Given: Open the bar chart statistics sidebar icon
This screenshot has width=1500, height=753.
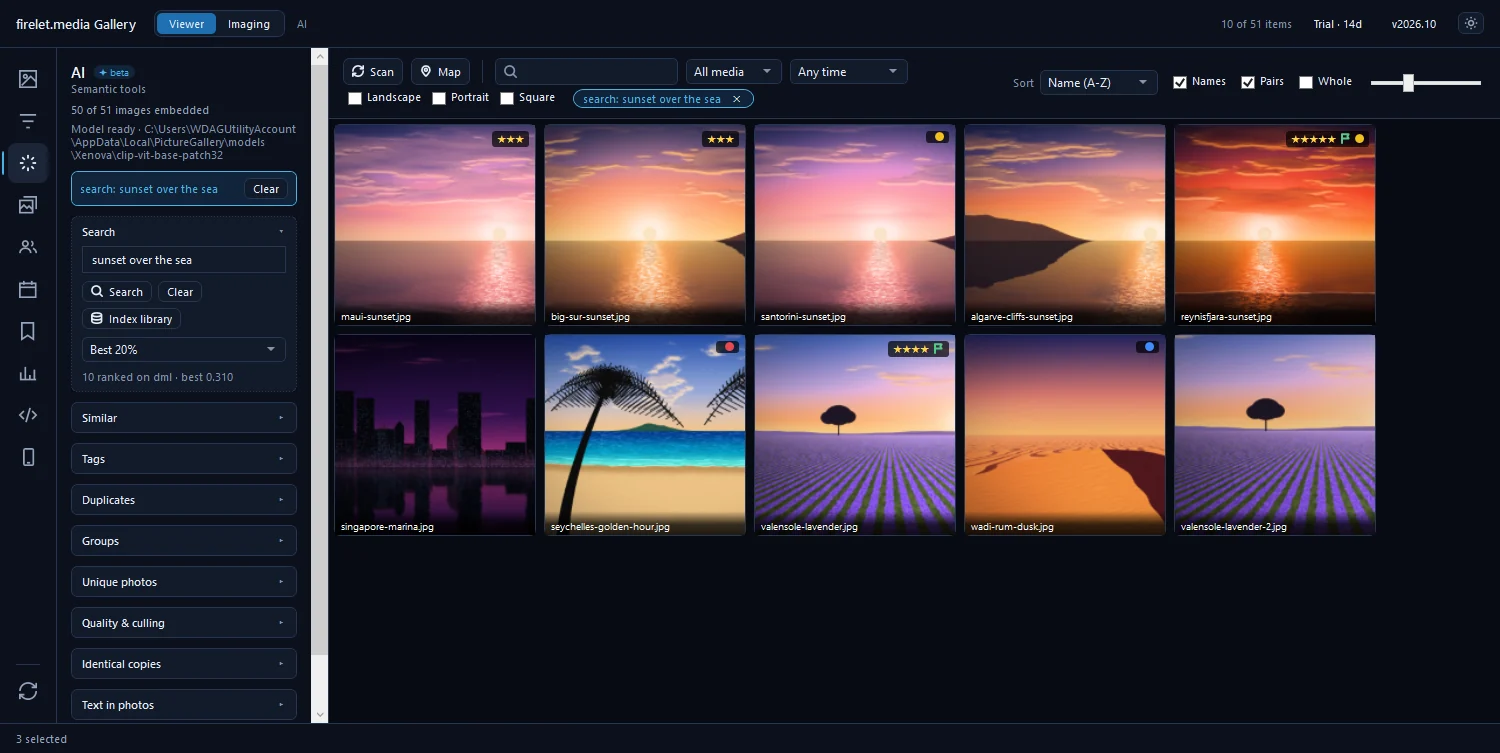Looking at the screenshot, I should click(x=28, y=373).
